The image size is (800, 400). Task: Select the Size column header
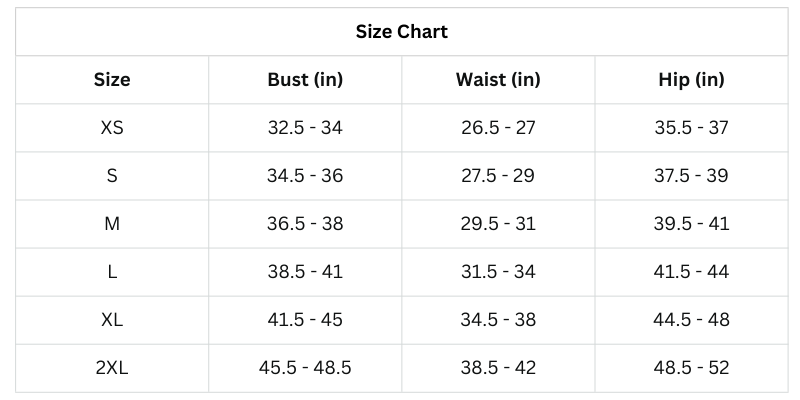point(112,79)
